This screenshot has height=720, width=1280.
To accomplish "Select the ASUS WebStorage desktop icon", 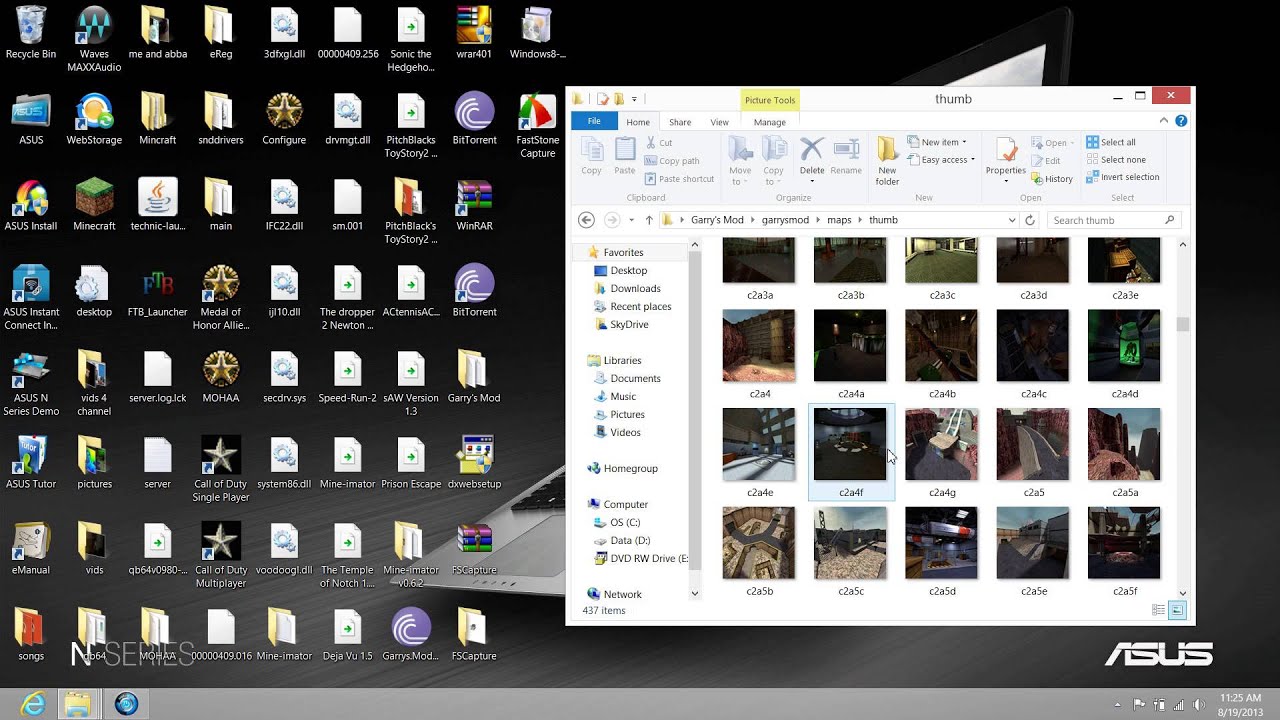I will click(x=94, y=119).
